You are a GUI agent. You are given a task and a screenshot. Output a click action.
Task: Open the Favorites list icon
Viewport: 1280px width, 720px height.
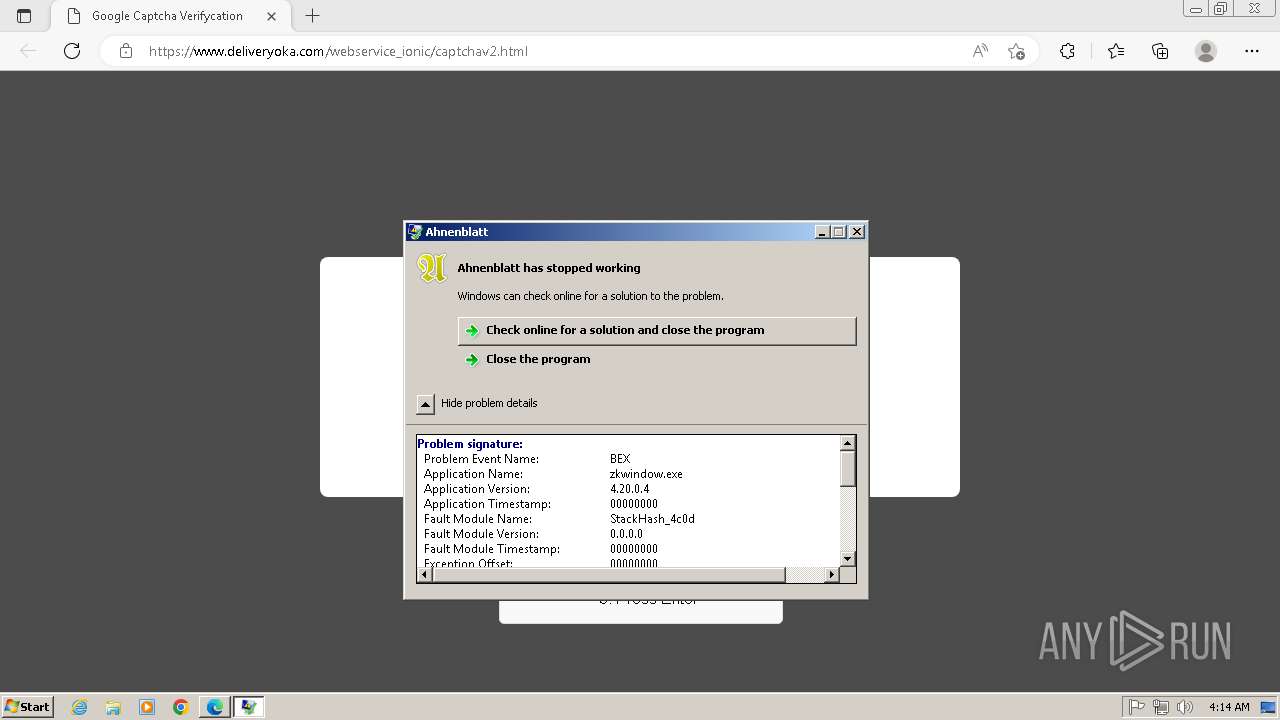pyautogui.click(x=1116, y=51)
